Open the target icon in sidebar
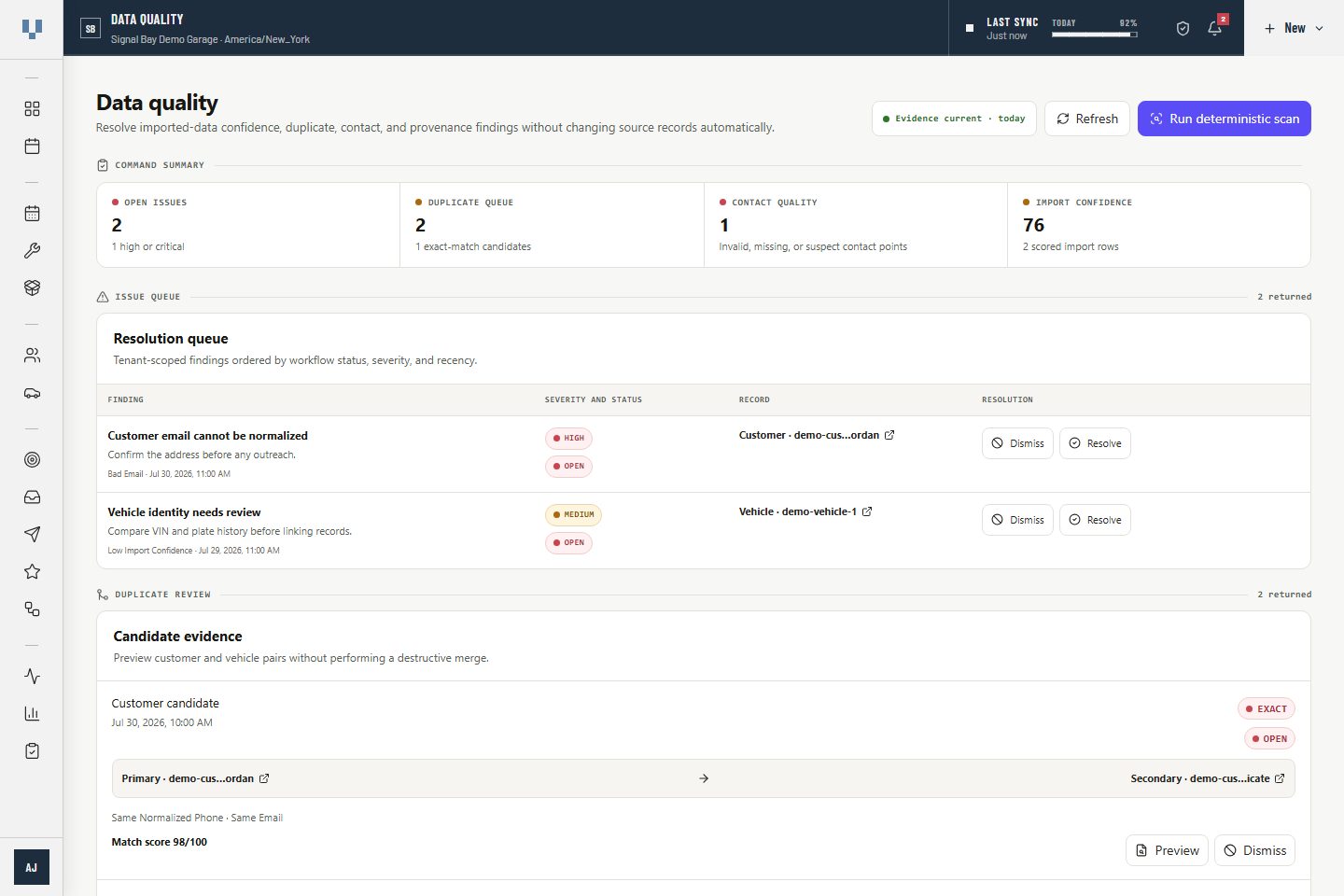 [32, 460]
